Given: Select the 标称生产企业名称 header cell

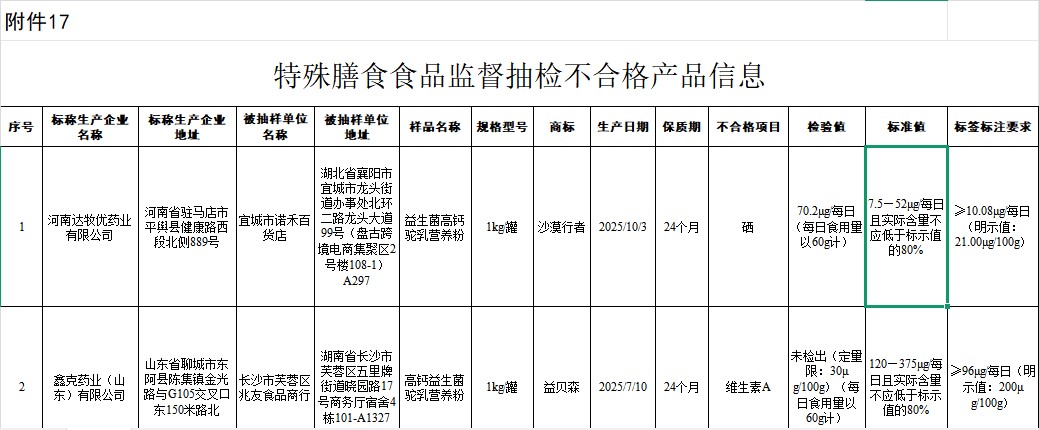Looking at the screenshot, I should (89, 127).
